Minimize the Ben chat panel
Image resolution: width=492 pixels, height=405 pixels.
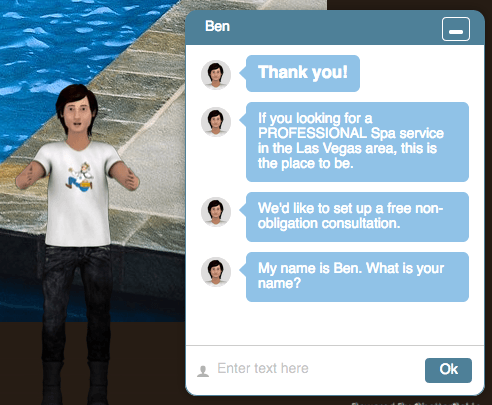(x=456, y=29)
